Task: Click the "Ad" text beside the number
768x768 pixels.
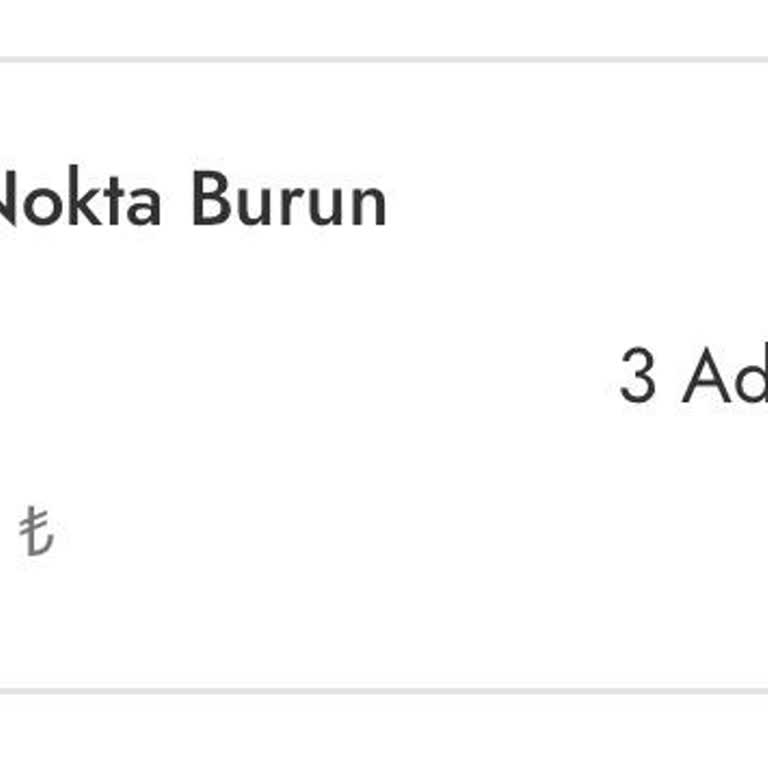Action: [x=724, y=377]
